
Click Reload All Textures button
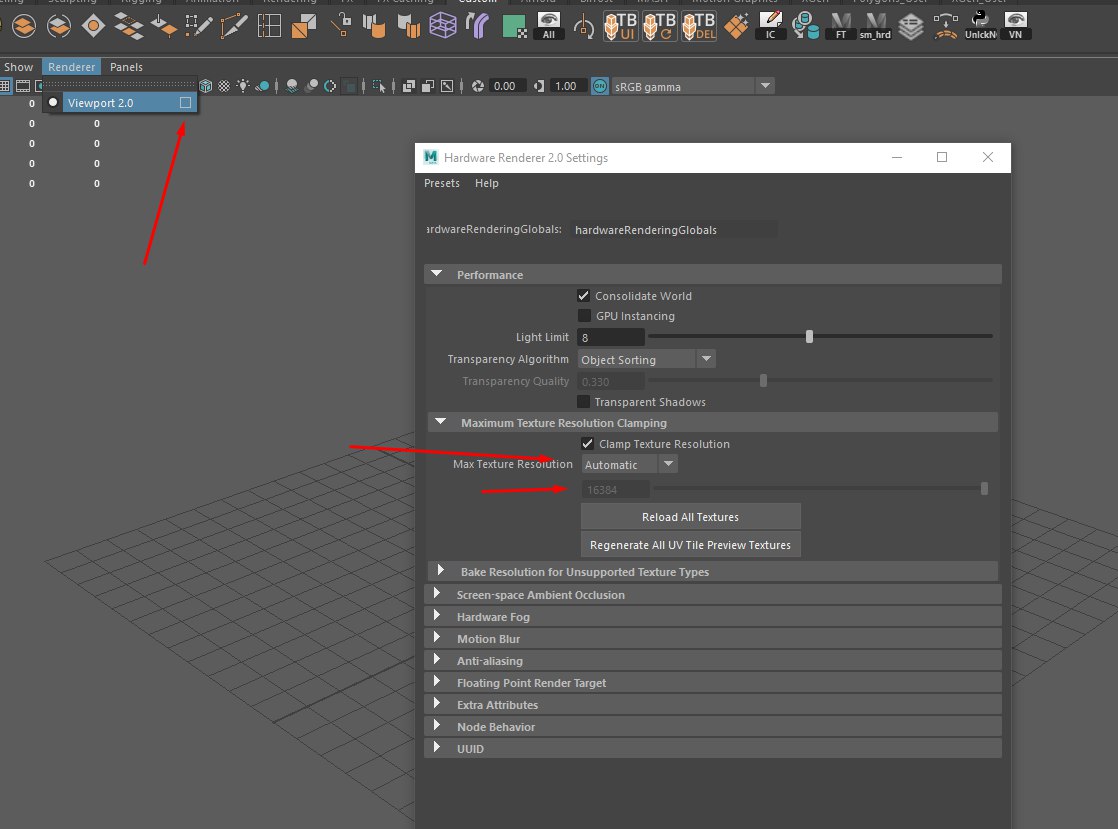click(690, 517)
